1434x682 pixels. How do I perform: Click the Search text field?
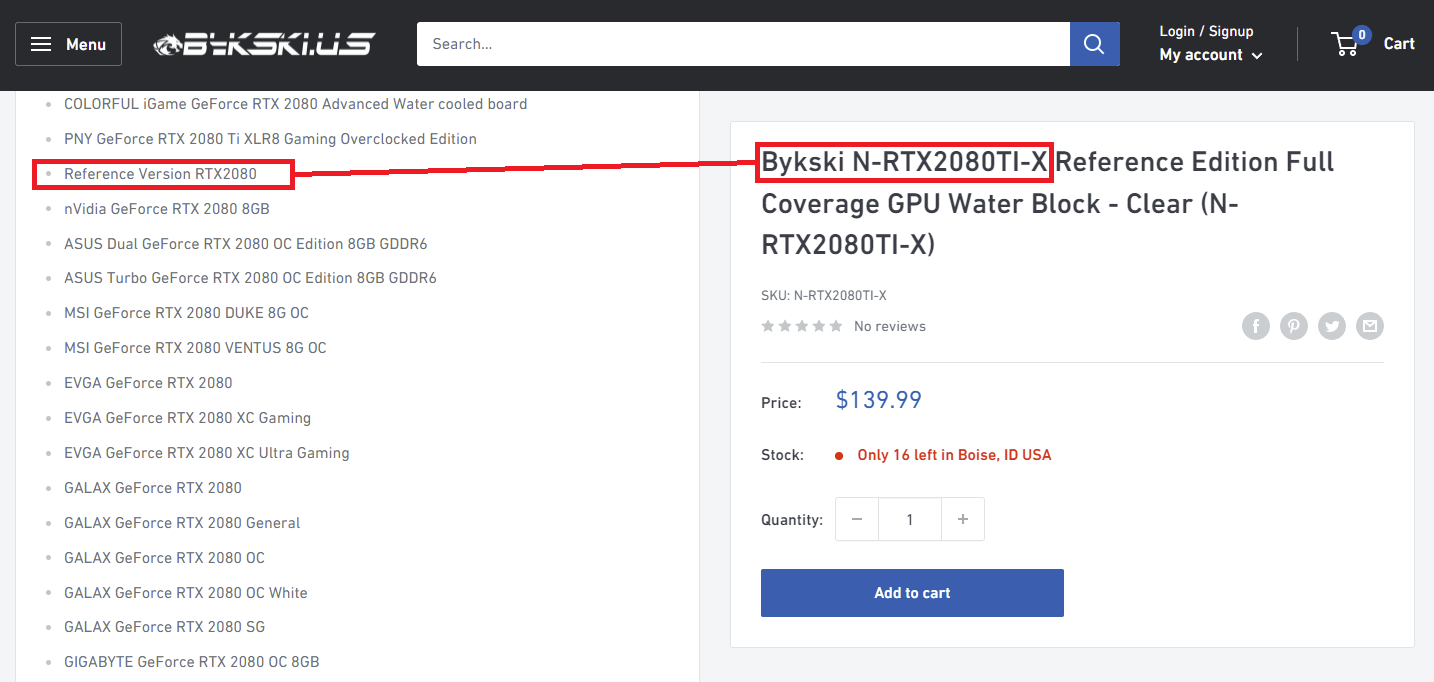[x=742, y=44]
